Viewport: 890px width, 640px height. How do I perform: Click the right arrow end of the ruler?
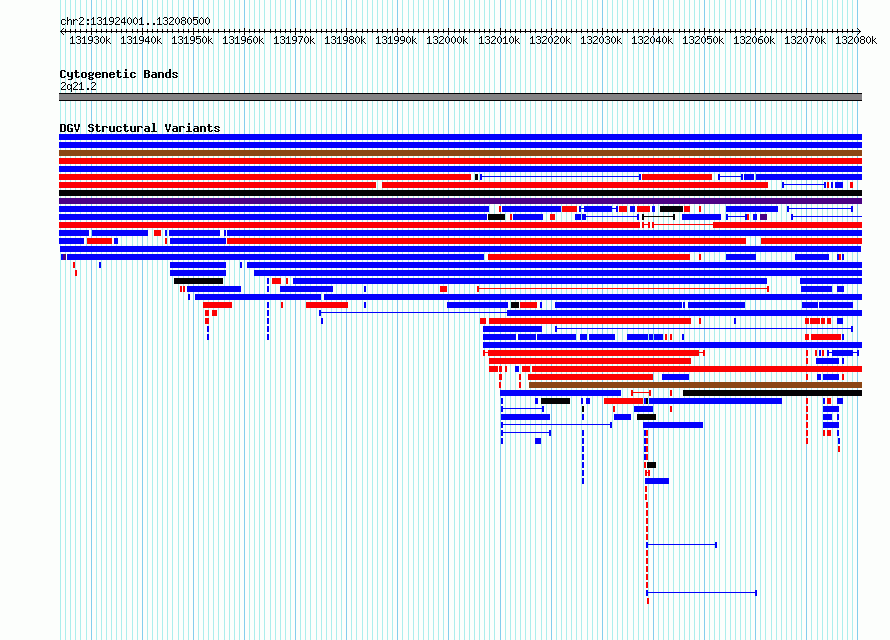point(859,31)
